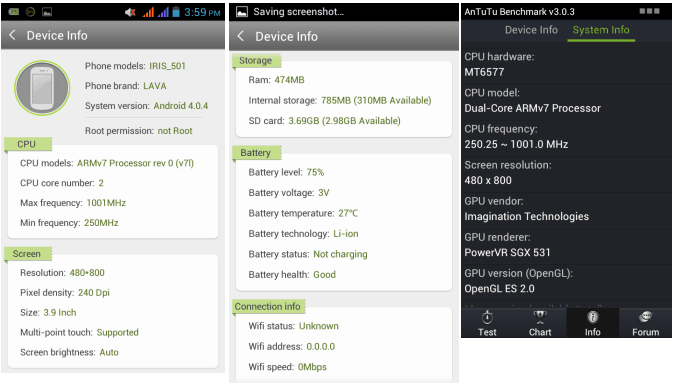Select the CPU section header
This screenshot has height=383, width=675.
(28, 144)
